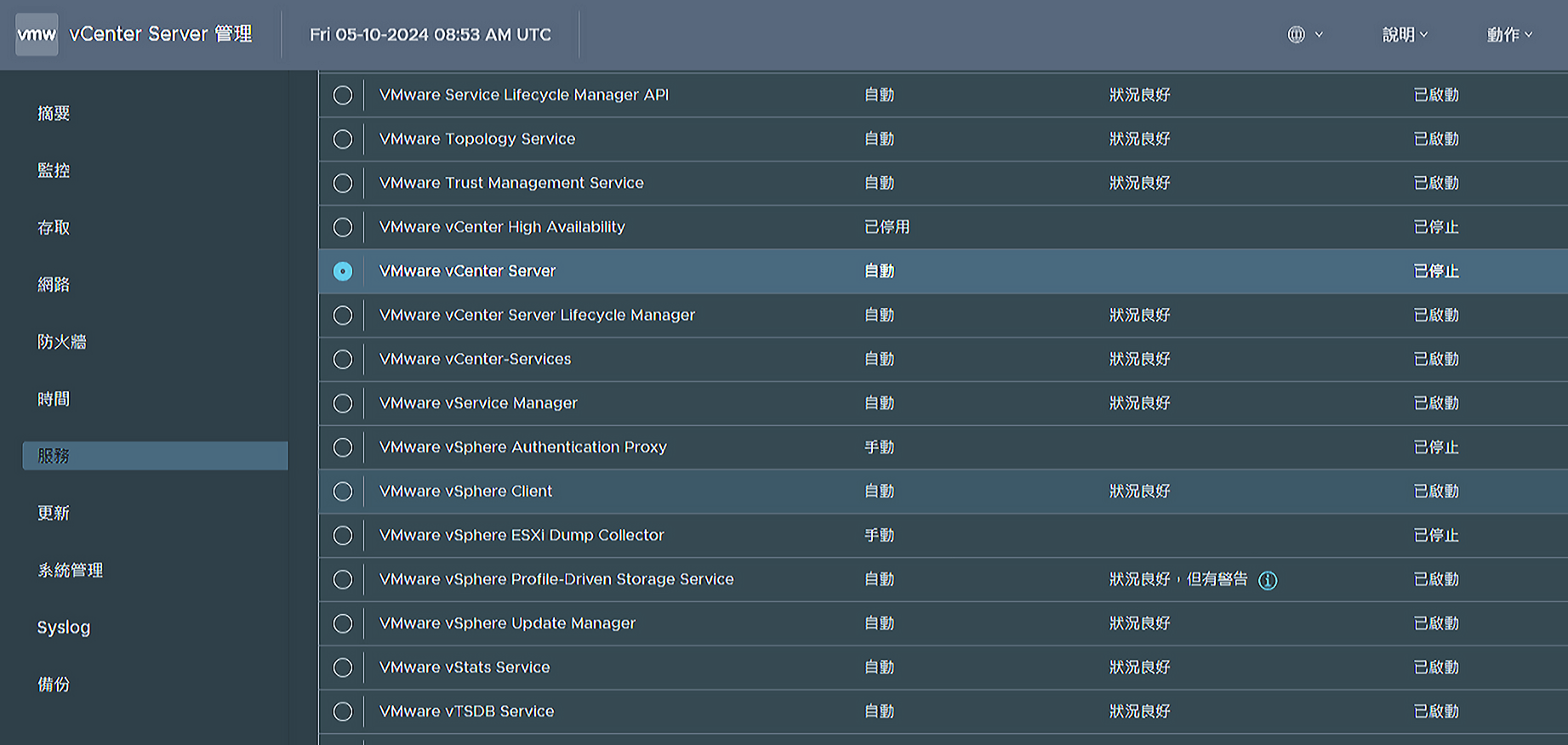The width and height of the screenshot is (1568, 745).
Task: Select VMware vSphere Client radio button
Action: coord(343,492)
